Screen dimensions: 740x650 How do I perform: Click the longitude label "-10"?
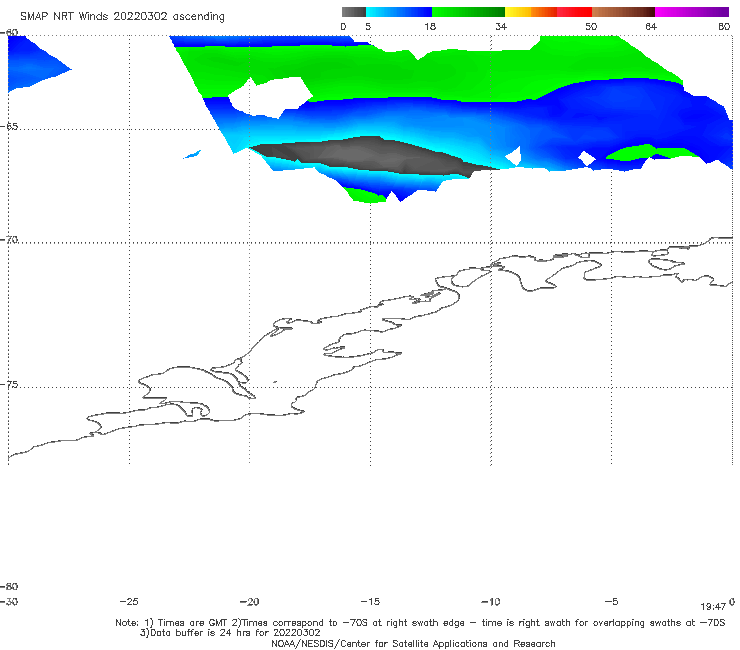490,602
